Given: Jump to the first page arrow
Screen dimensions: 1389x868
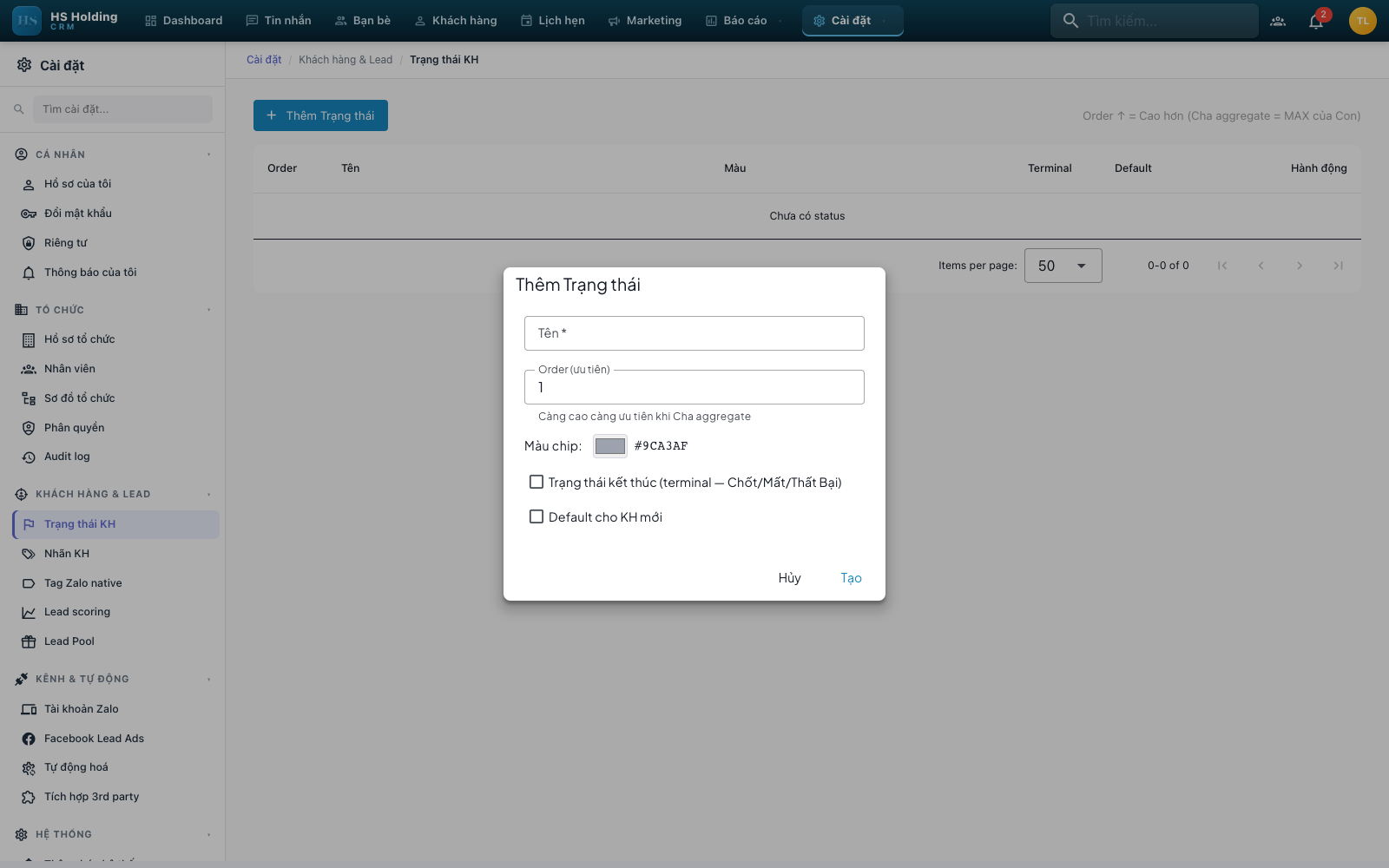Looking at the screenshot, I should point(1222,266).
